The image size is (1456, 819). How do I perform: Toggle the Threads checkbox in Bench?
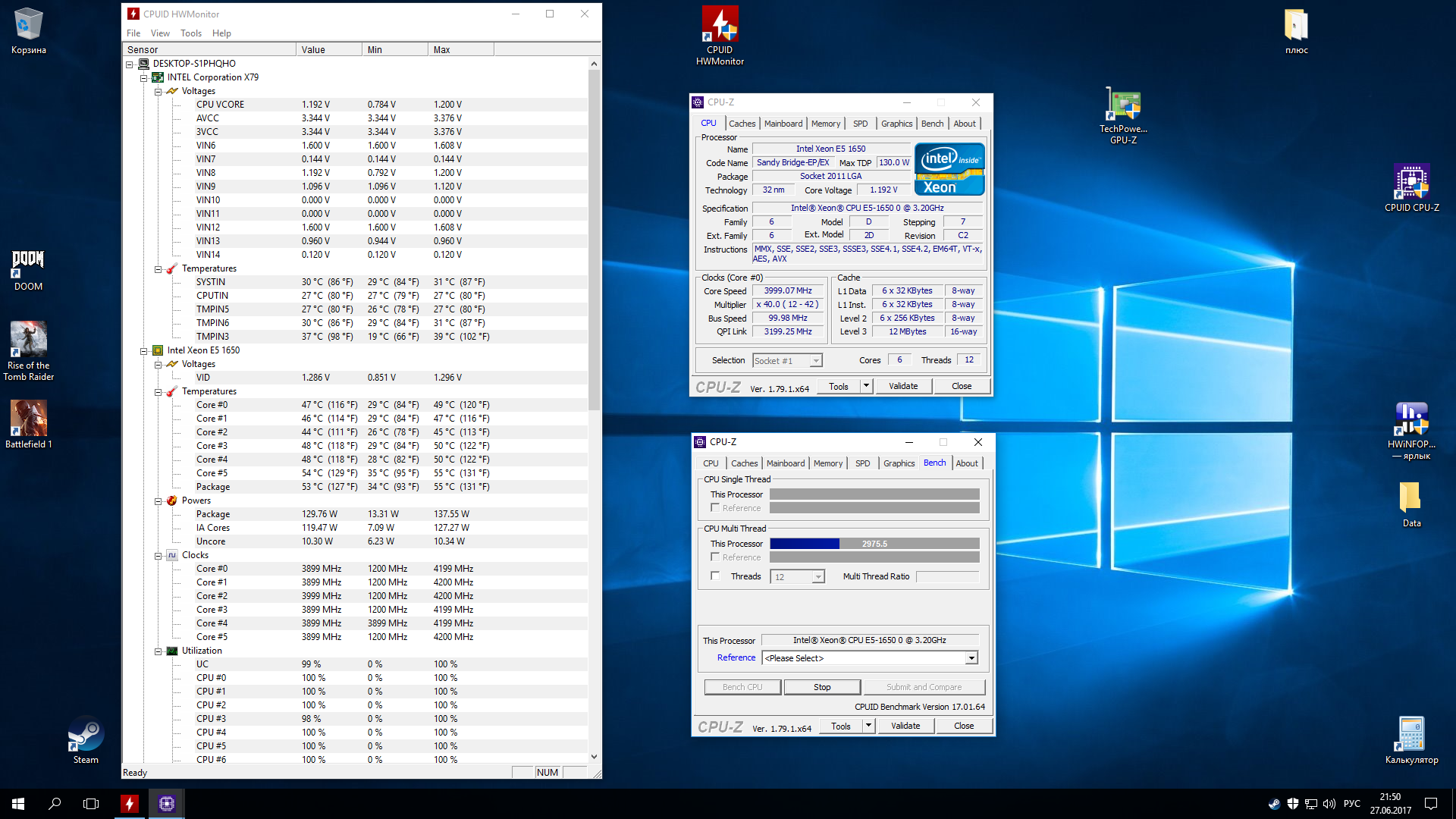[715, 576]
